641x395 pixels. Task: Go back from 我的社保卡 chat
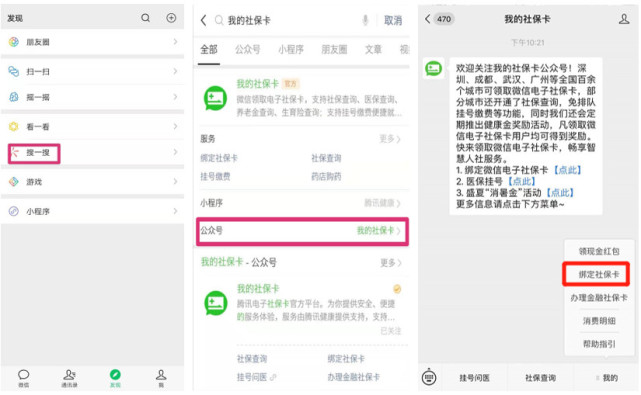(428, 19)
